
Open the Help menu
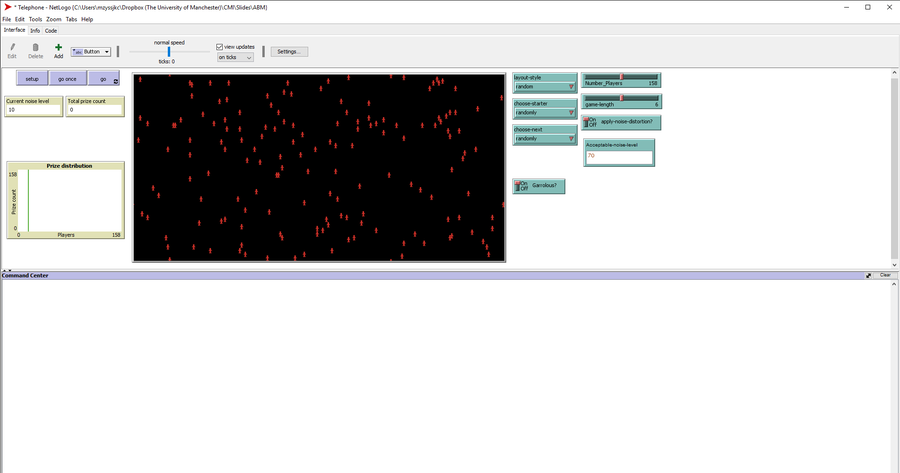click(87, 19)
